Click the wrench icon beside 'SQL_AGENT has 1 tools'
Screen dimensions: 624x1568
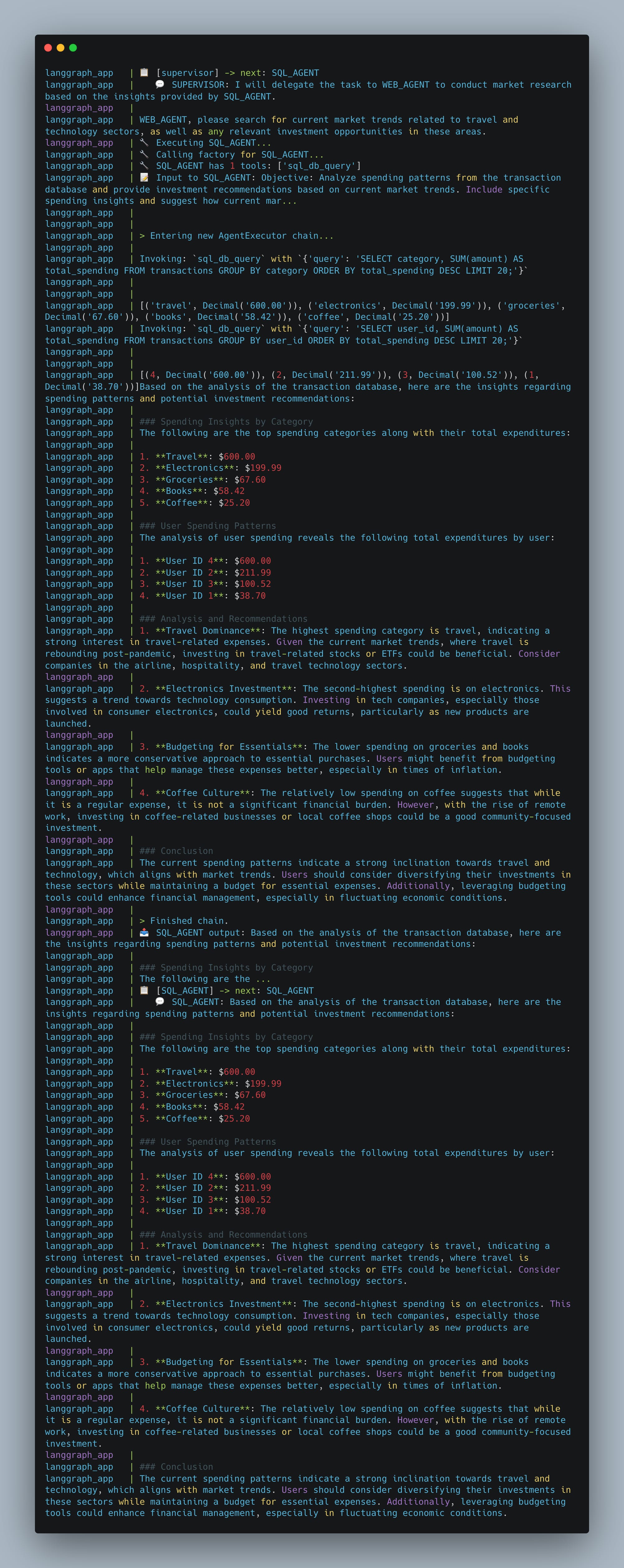pos(144,166)
